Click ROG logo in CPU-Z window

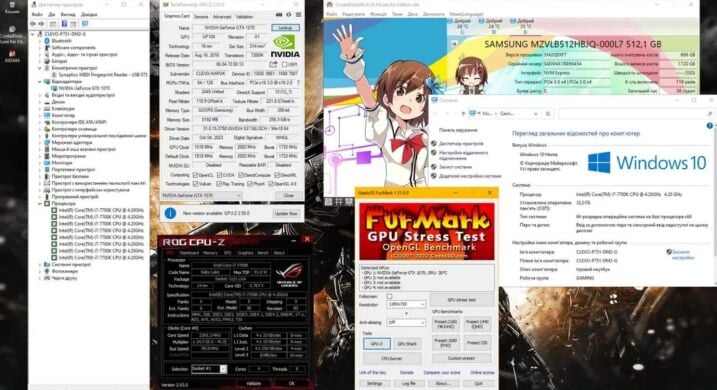[x=289, y=275]
